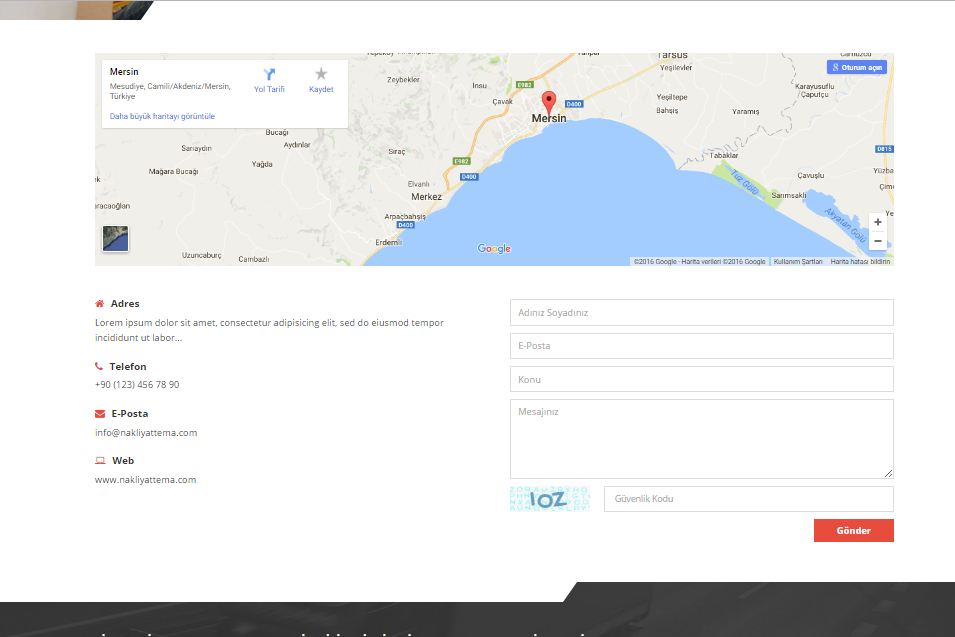The image size is (955, 637).
Task: Click the Konu input field
Action: click(702, 379)
